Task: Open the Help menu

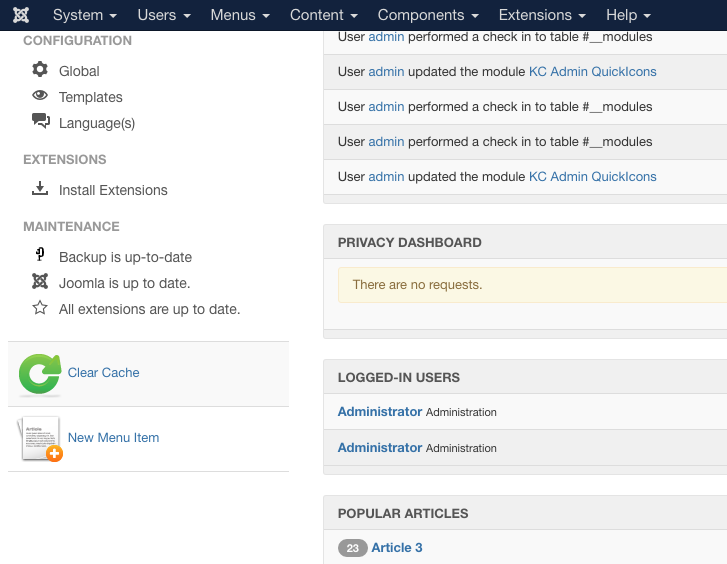Action: coord(628,15)
